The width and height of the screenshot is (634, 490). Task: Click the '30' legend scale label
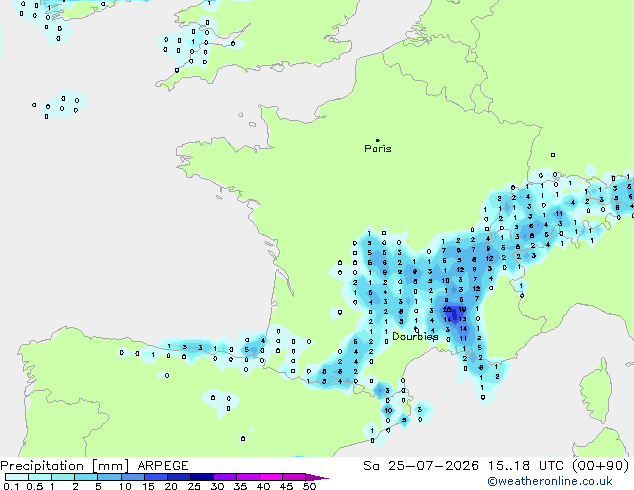point(218,486)
